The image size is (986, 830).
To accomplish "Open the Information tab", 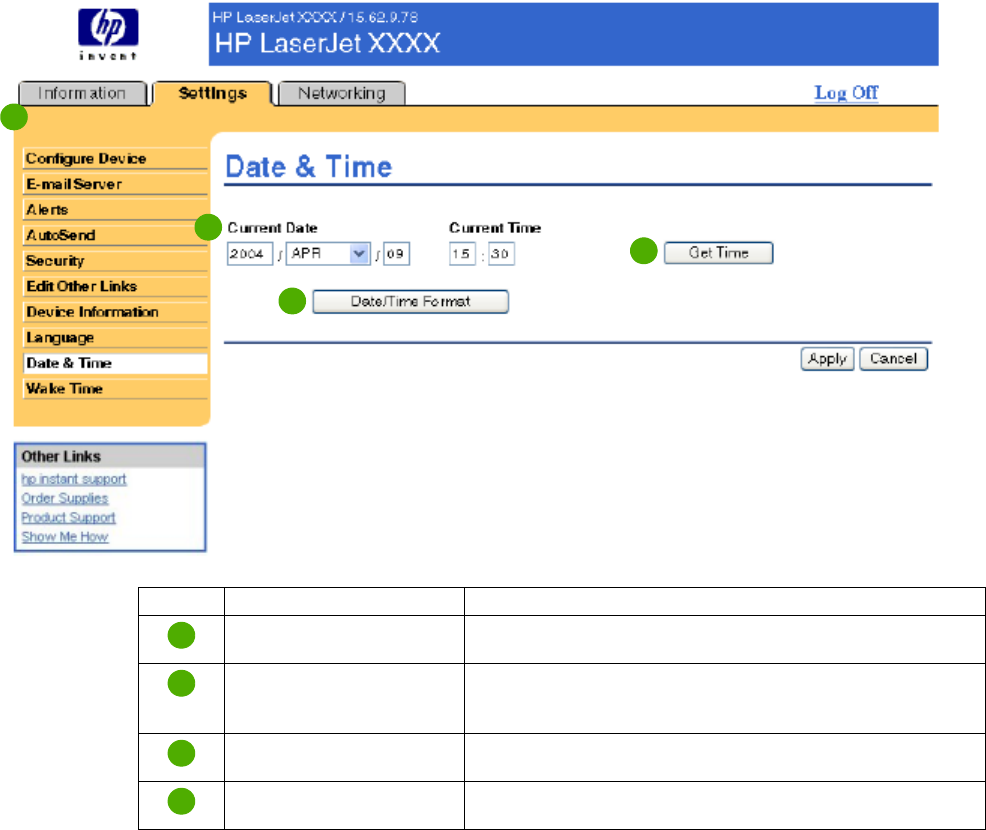I will [x=82, y=93].
